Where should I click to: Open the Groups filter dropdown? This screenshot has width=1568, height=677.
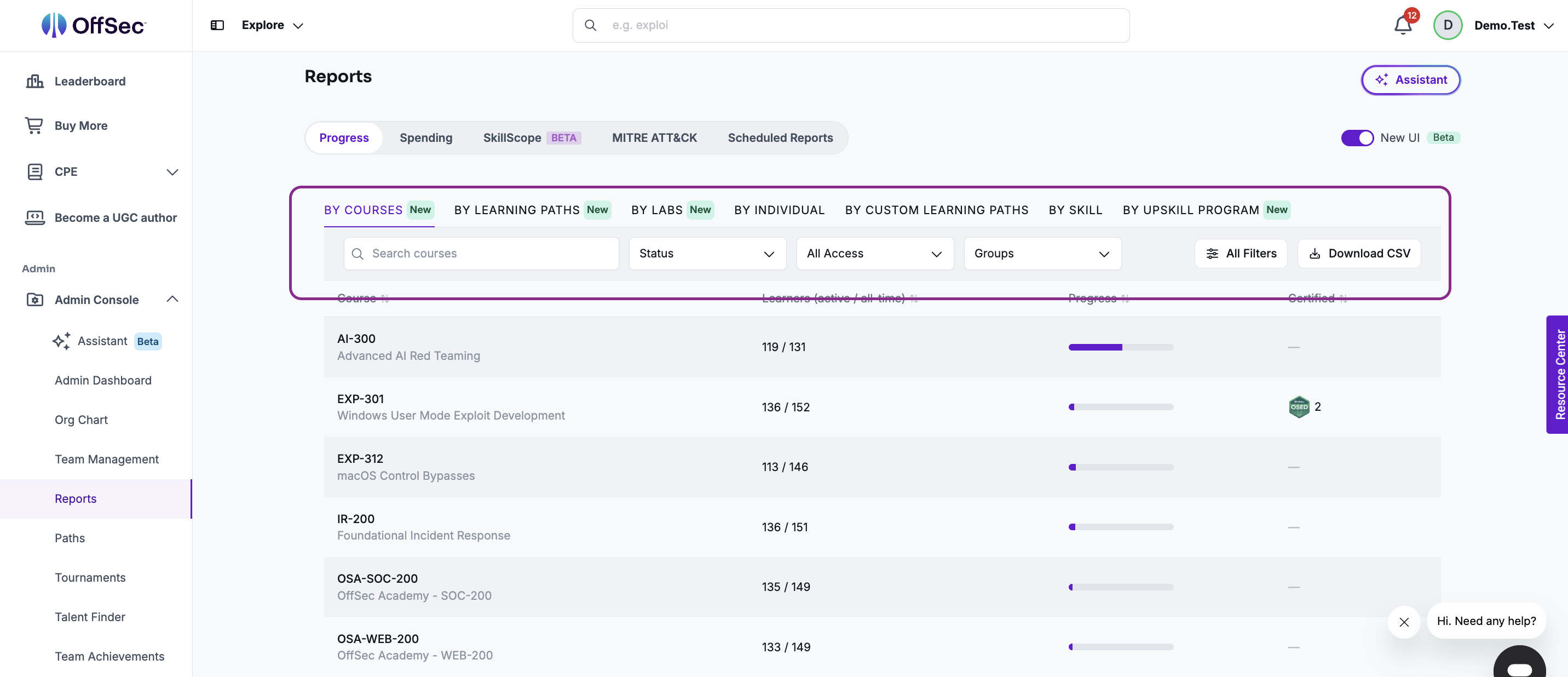click(1042, 253)
